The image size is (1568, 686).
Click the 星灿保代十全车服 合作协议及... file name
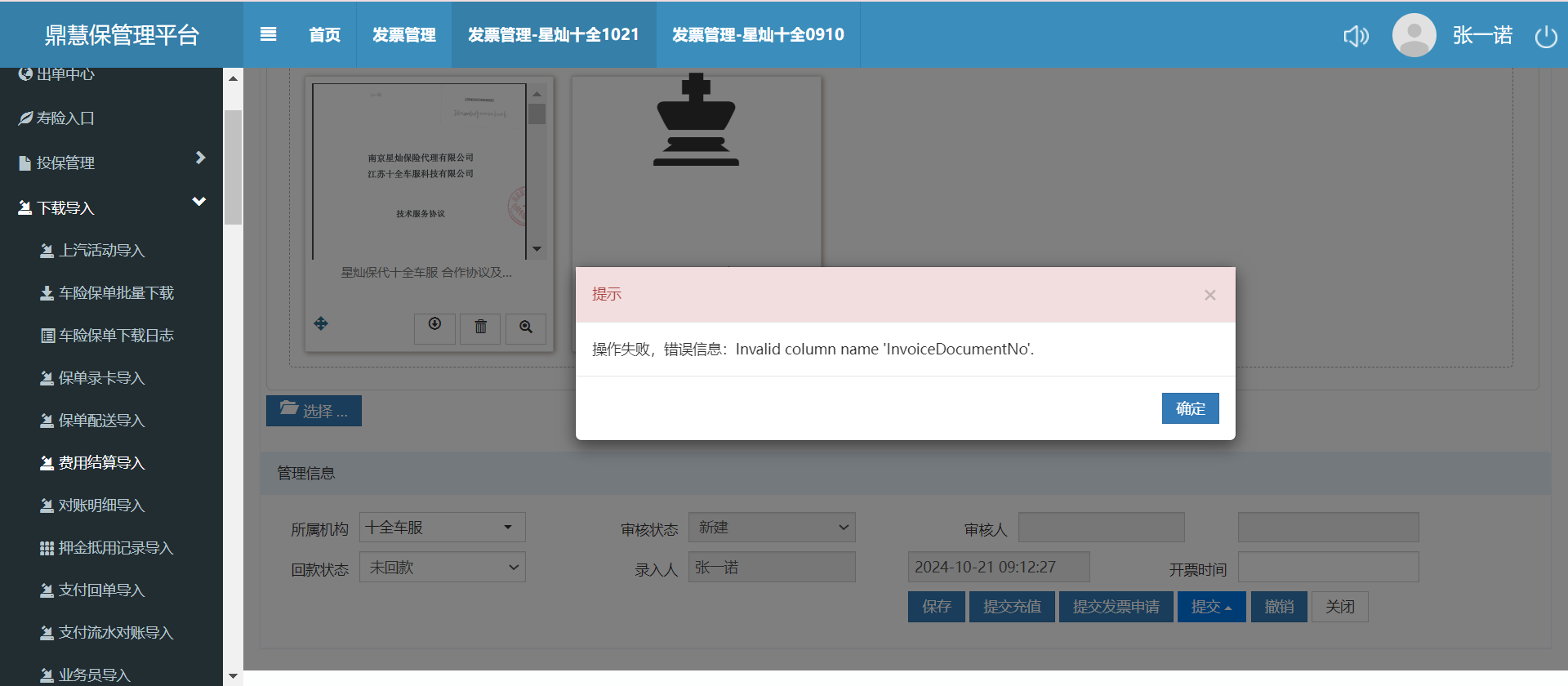[x=426, y=273]
